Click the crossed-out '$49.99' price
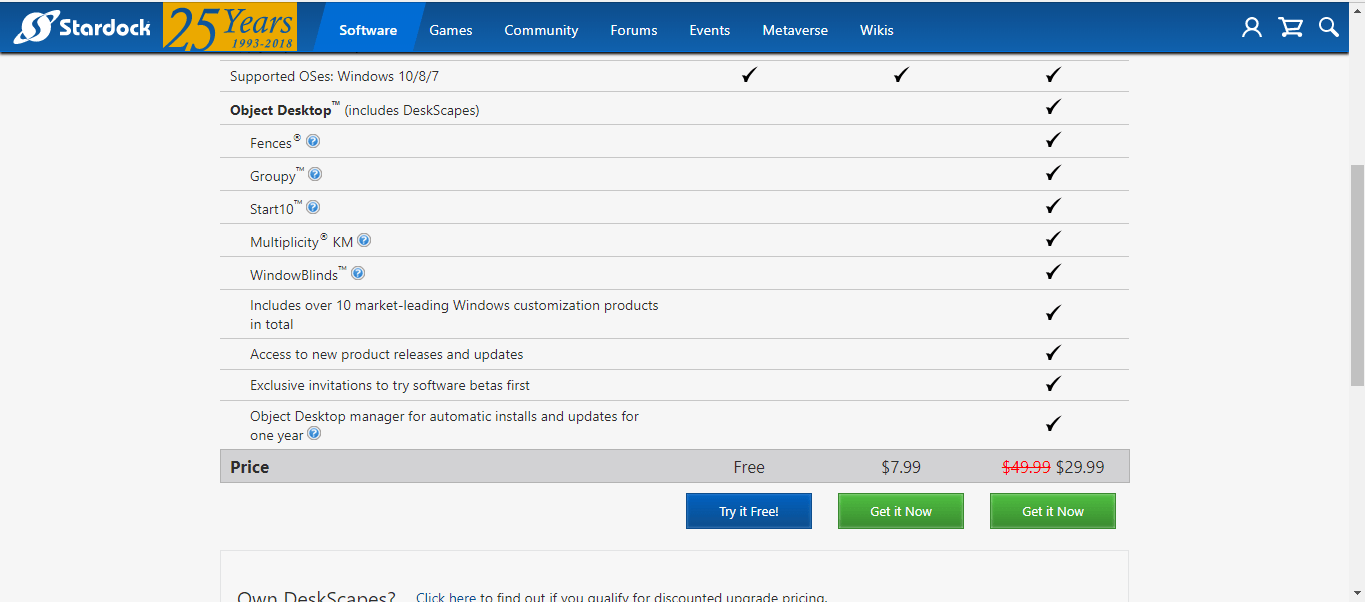The image size is (1365, 602). [x=1026, y=467]
